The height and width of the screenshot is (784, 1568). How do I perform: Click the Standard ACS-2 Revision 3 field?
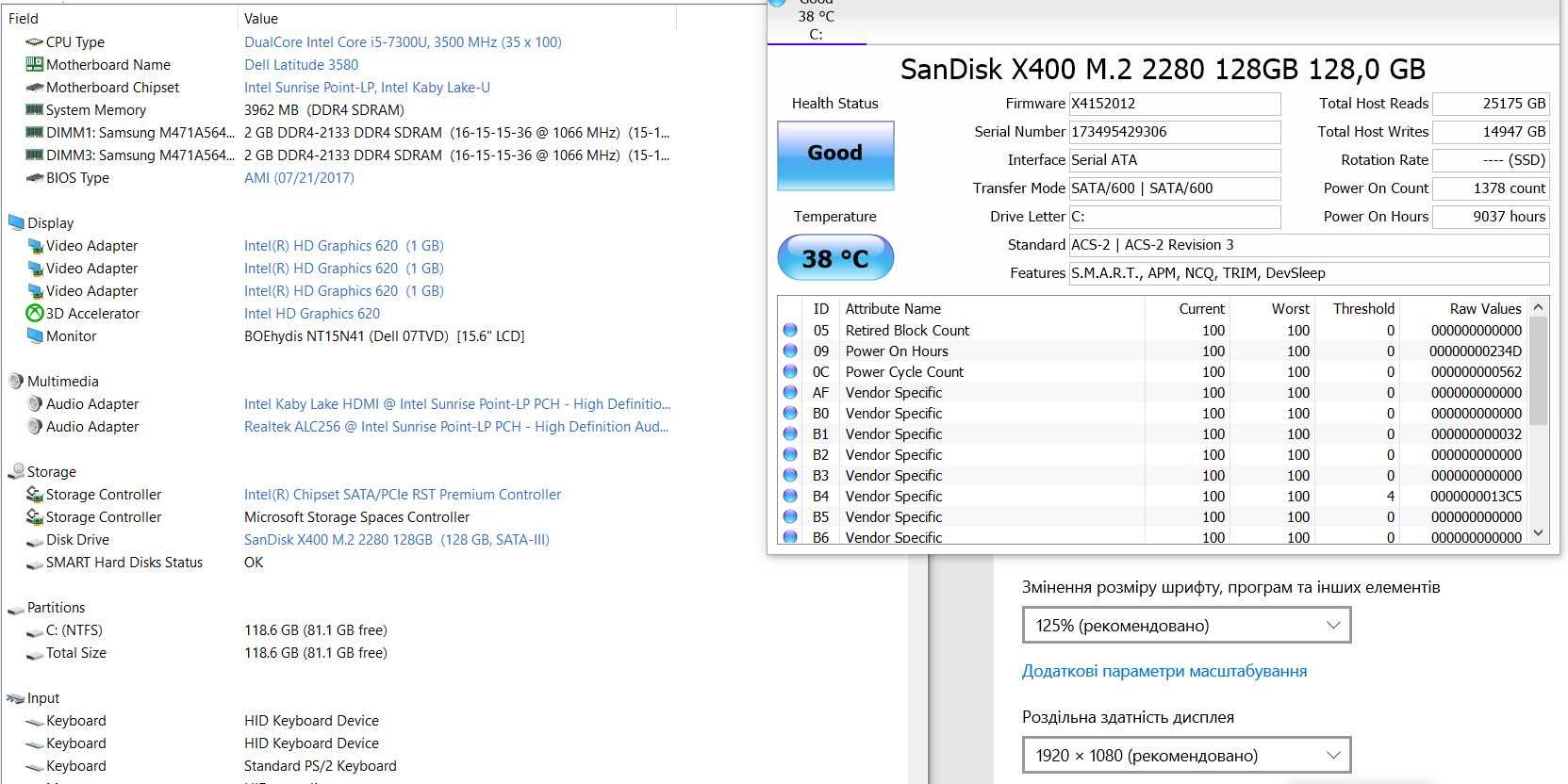1309,245
